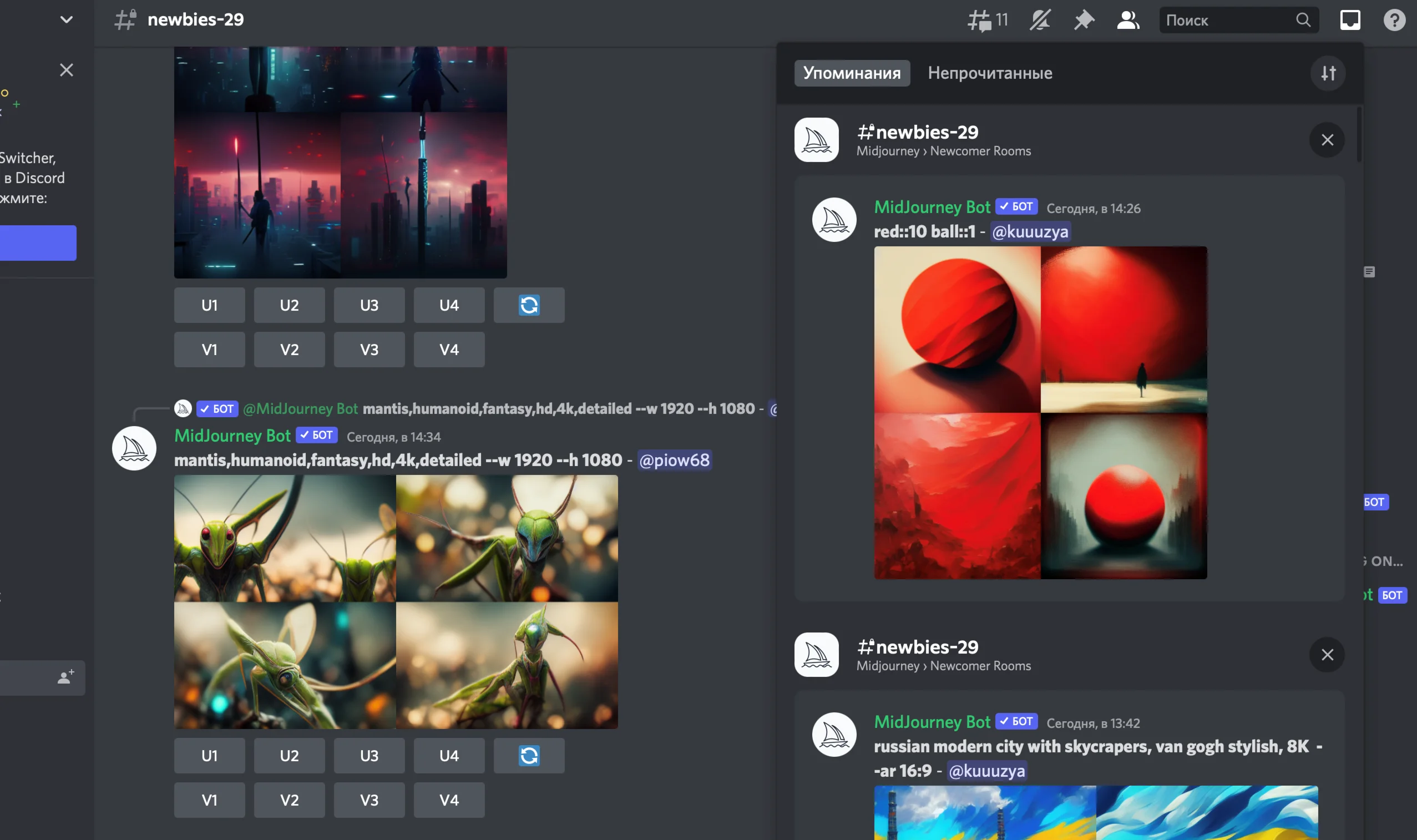
Task: Open the help question mark icon
Action: pyautogui.click(x=1394, y=21)
